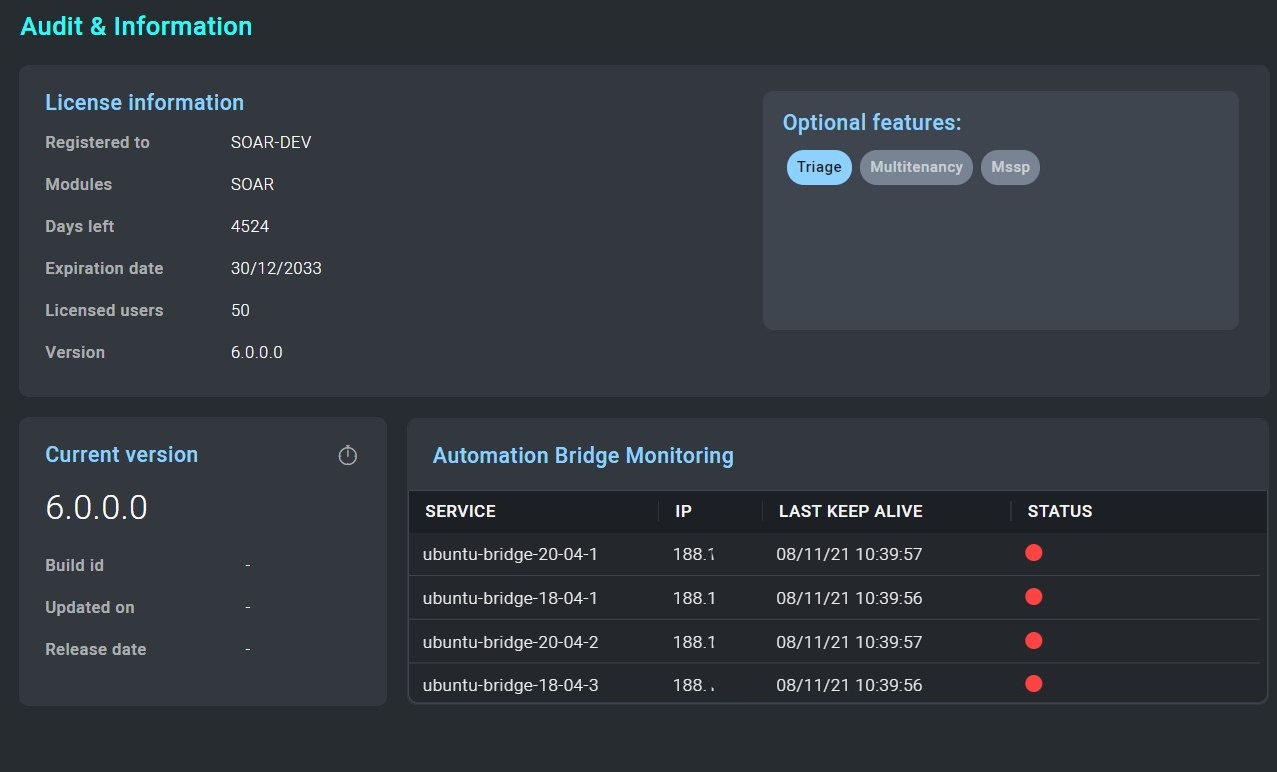This screenshot has width=1277, height=772.
Task: Click the Automation Bridge Monitoring heading
Action: click(583, 456)
